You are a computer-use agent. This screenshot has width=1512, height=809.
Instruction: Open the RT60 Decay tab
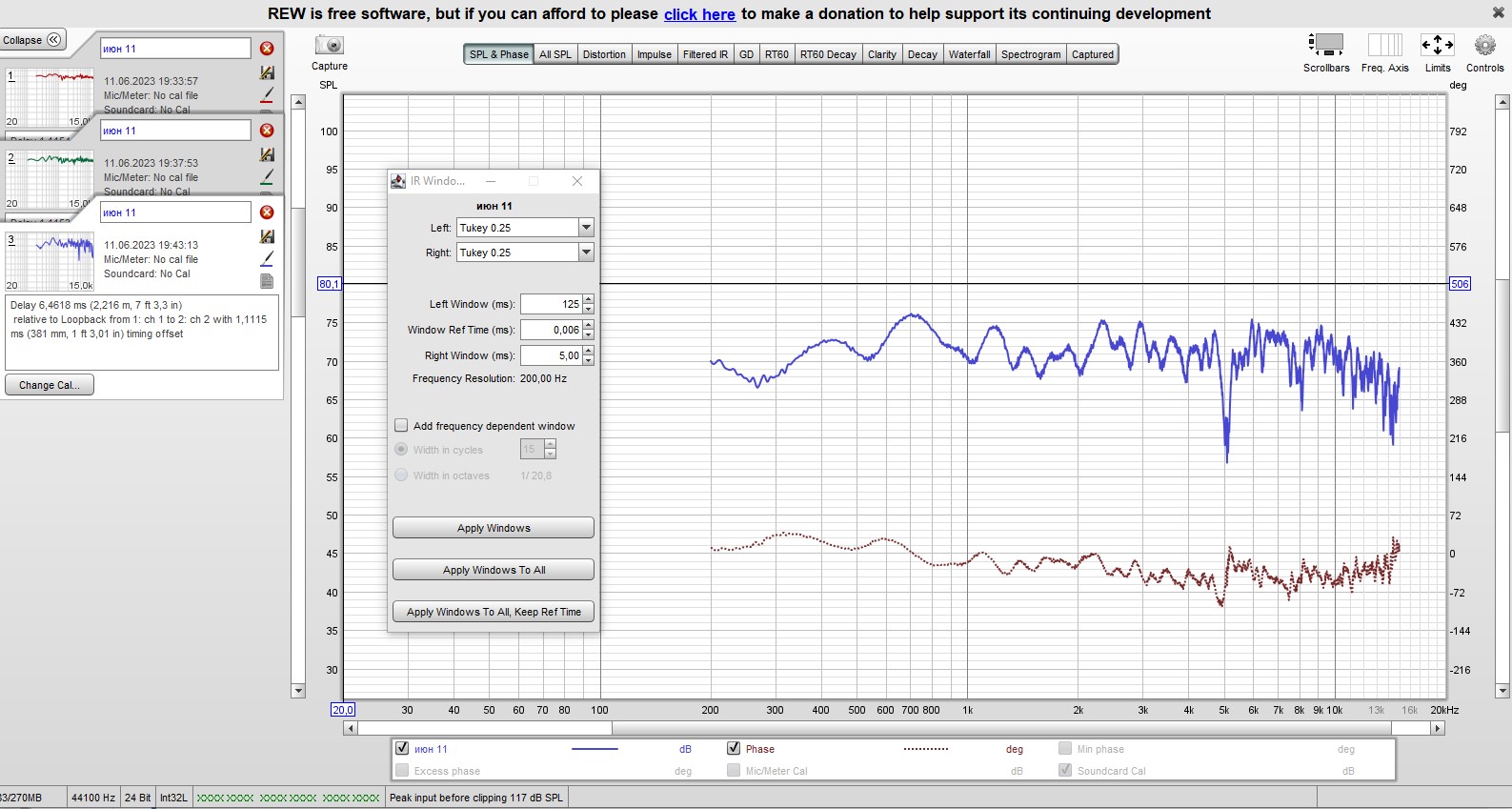pyautogui.click(x=828, y=54)
